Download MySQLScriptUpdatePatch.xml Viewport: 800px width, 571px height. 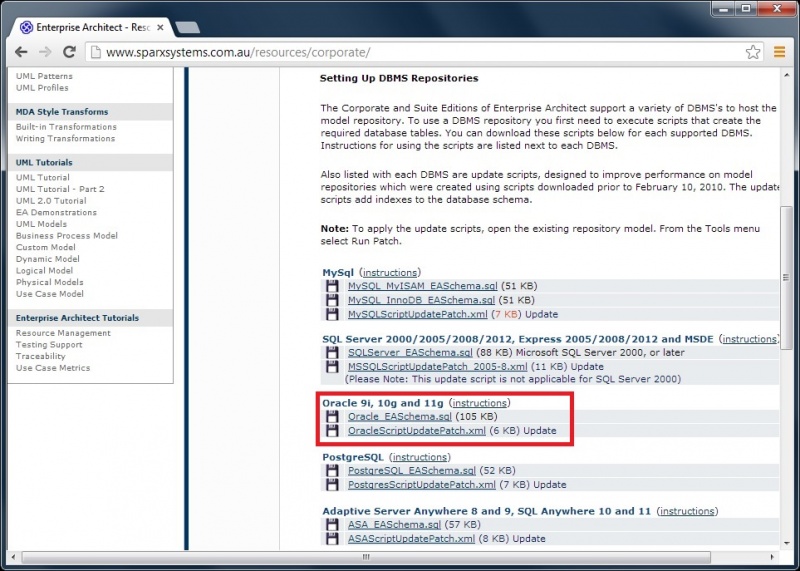417,314
